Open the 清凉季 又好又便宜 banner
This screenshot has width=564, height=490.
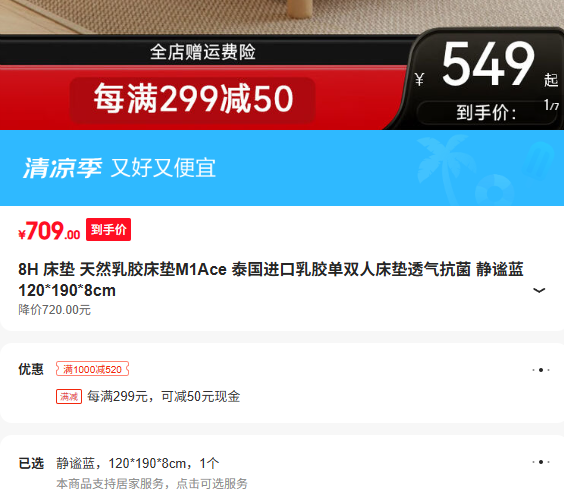point(282,168)
